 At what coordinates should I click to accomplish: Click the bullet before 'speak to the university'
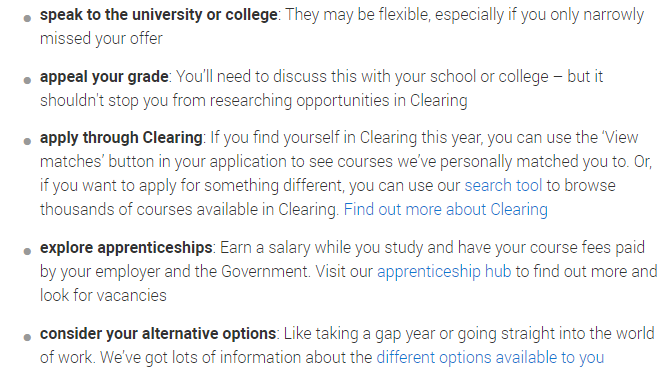(x=27, y=18)
